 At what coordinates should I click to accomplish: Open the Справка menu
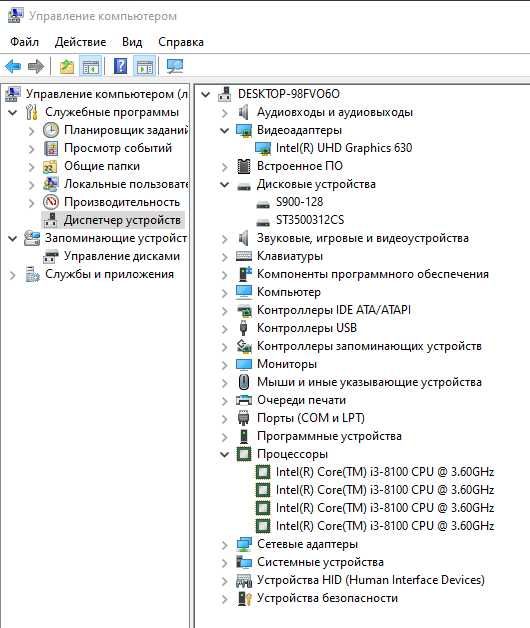[x=181, y=42]
